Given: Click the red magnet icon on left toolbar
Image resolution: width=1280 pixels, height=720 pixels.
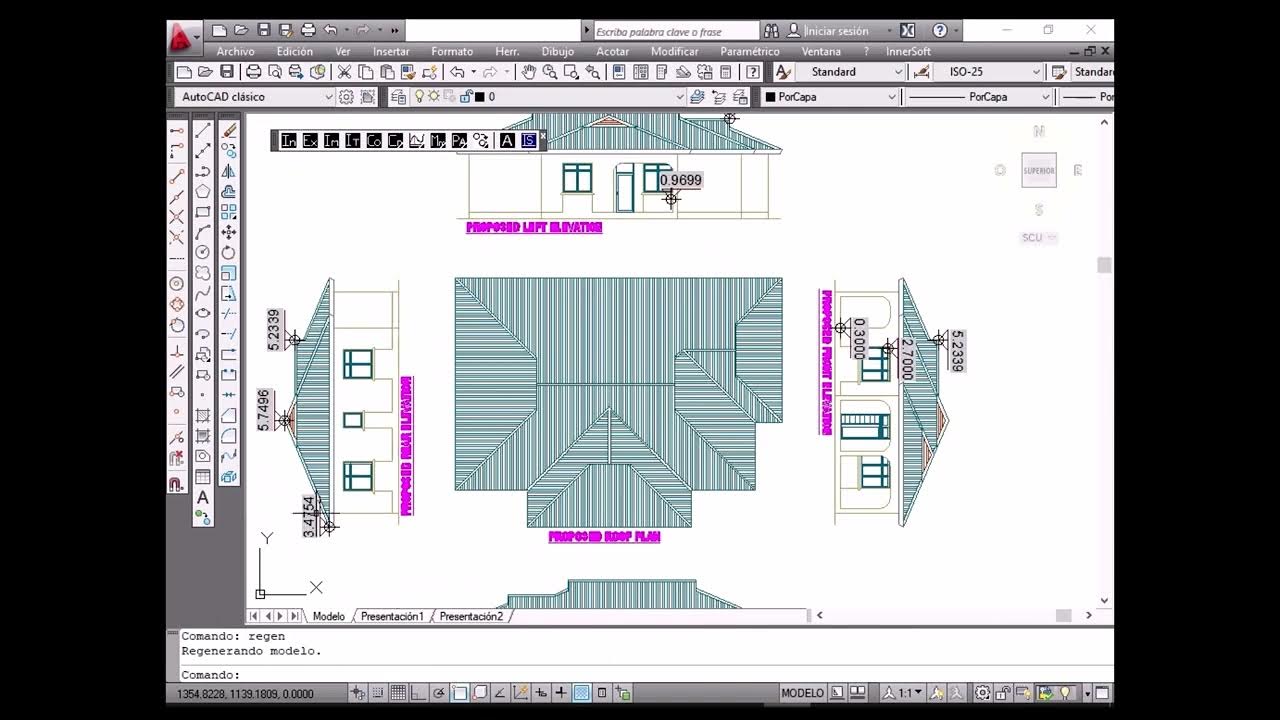Looking at the screenshot, I should point(177,485).
